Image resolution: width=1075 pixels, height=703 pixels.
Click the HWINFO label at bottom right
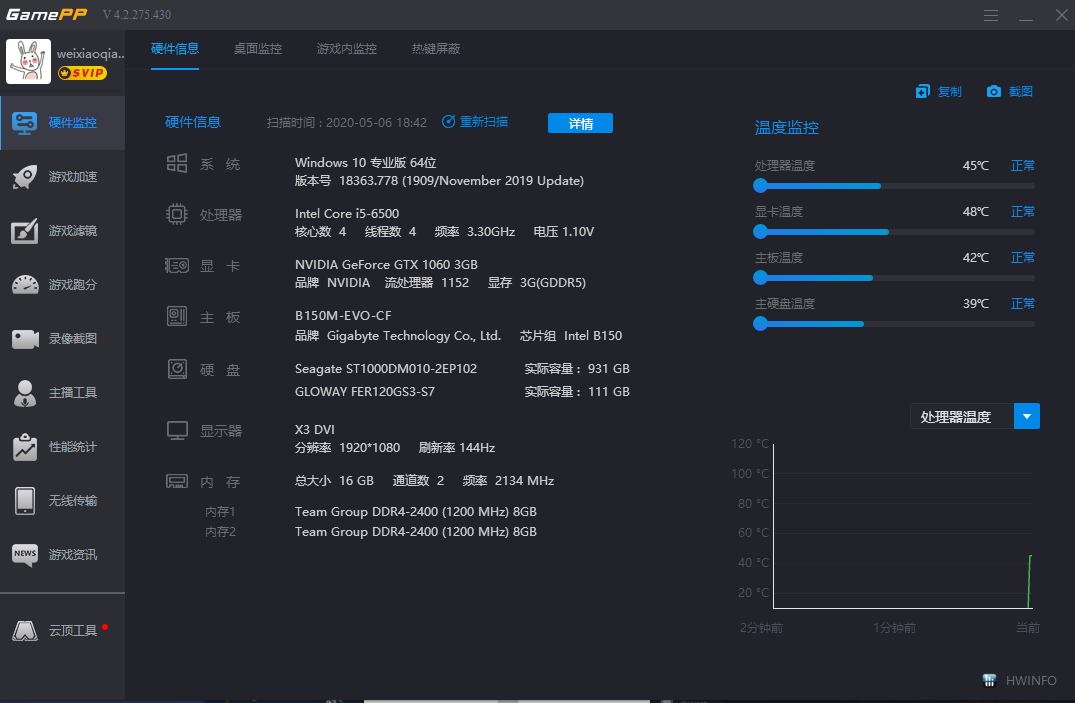click(1031, 680)
